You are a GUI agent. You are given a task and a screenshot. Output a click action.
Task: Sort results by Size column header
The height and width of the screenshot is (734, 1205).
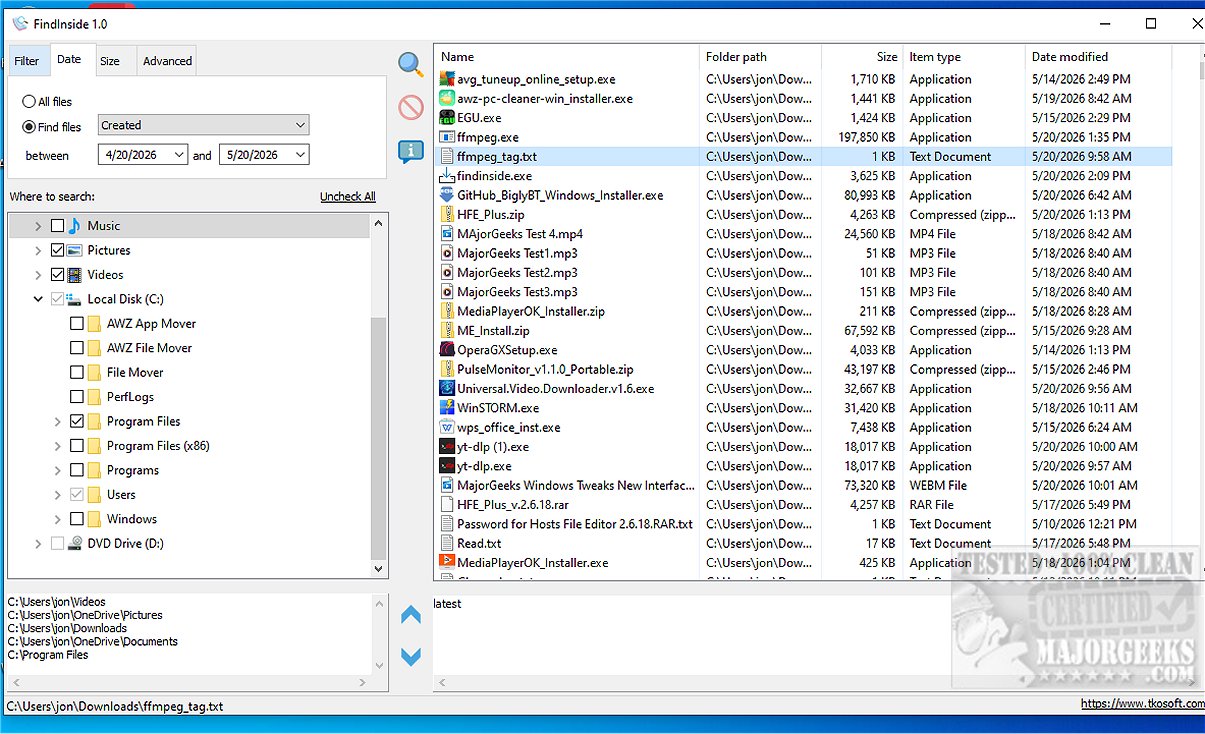point(861,57)
